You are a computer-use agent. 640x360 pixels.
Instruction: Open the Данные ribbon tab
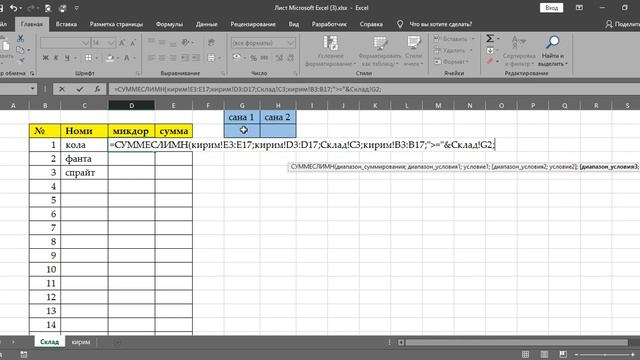point(207,24)
